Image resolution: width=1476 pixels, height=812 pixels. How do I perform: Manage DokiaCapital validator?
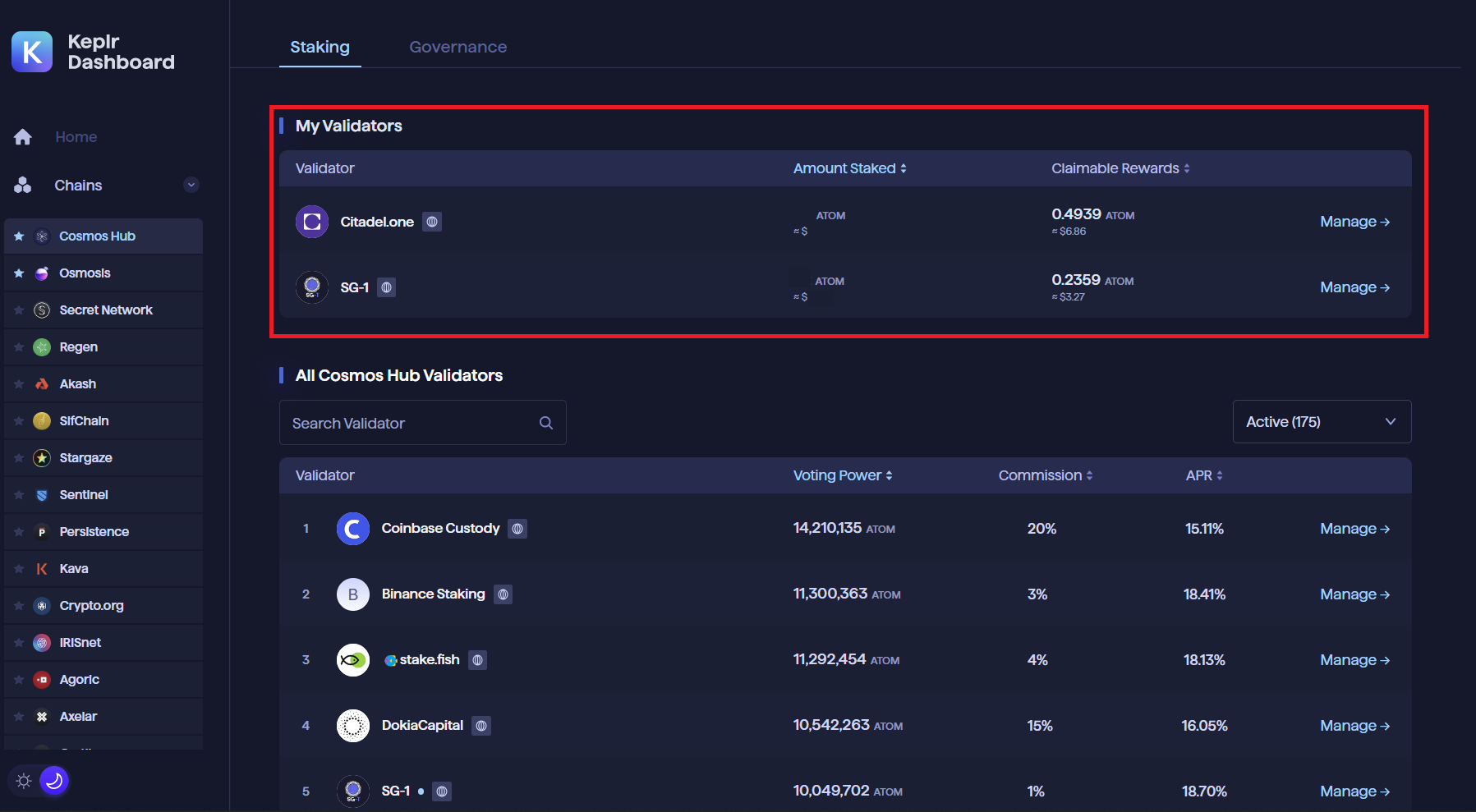pos(1354,726)
